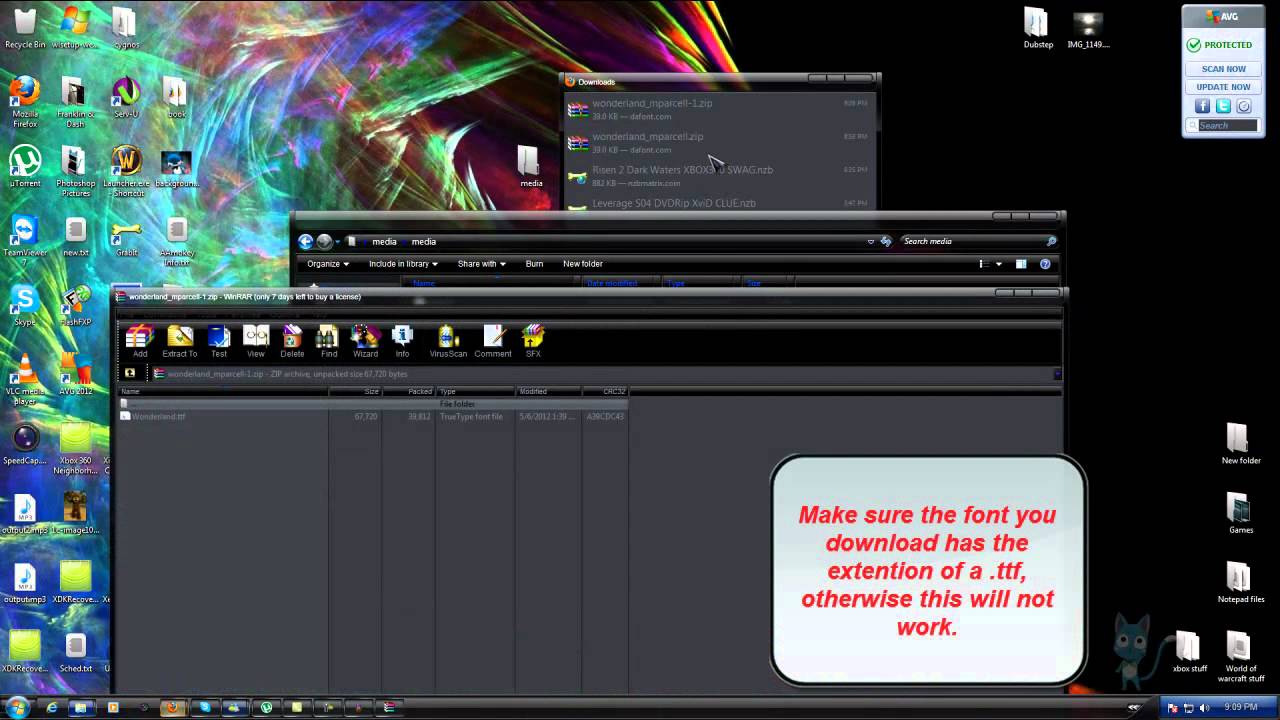Open Include in library dropdown in Explorer

pyautogui.click(x=403, y=264)
